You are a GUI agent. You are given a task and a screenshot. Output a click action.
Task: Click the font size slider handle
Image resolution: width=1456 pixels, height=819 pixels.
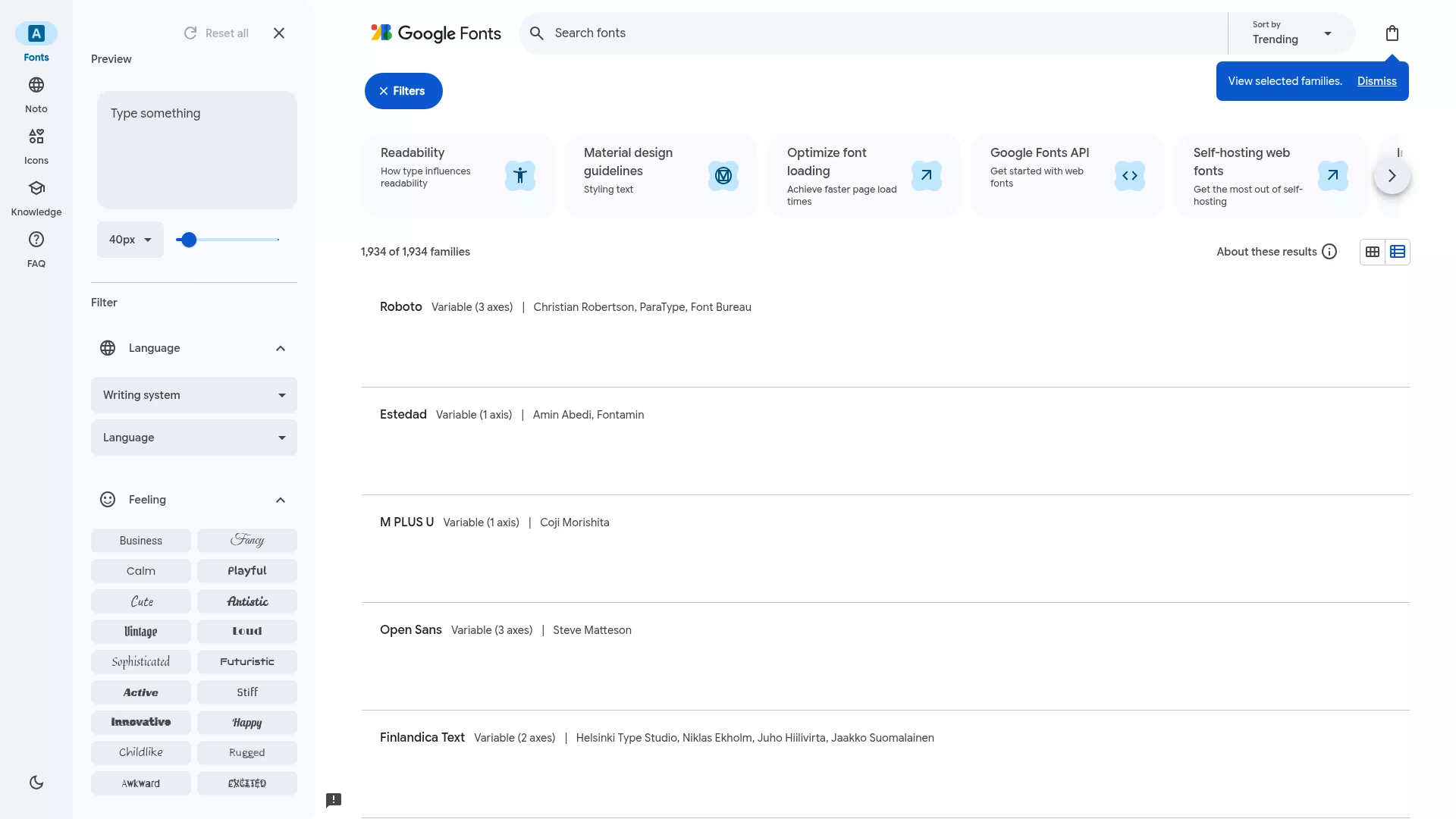[x=189, y=240]
